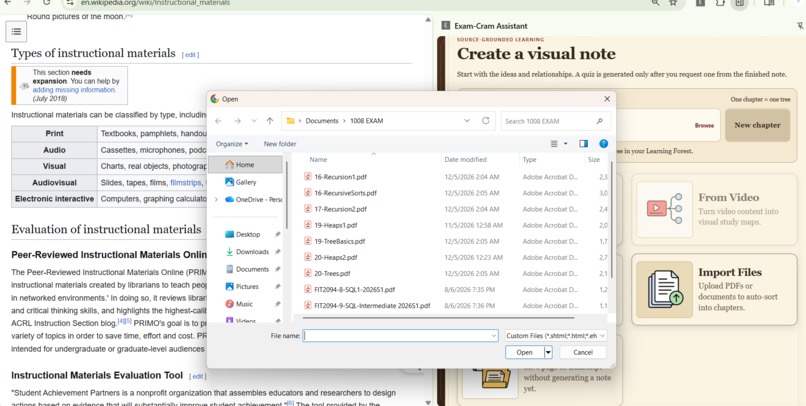The image size is (806, 406).
Task: Bookmark this page with the star icon
Action: (x=673, y=3)
